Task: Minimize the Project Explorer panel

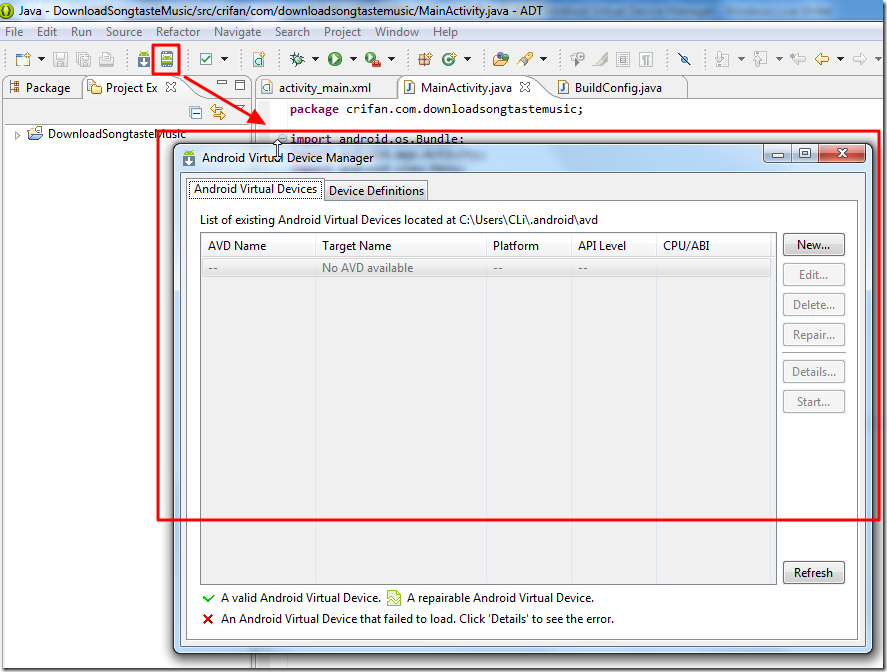Action: [222, 83]
